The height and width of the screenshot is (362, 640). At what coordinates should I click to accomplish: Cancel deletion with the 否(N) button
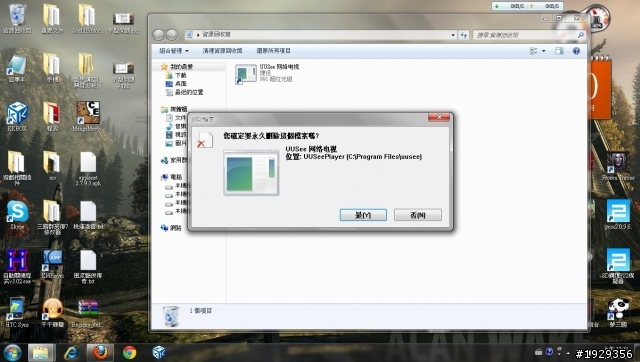[418, 215]
